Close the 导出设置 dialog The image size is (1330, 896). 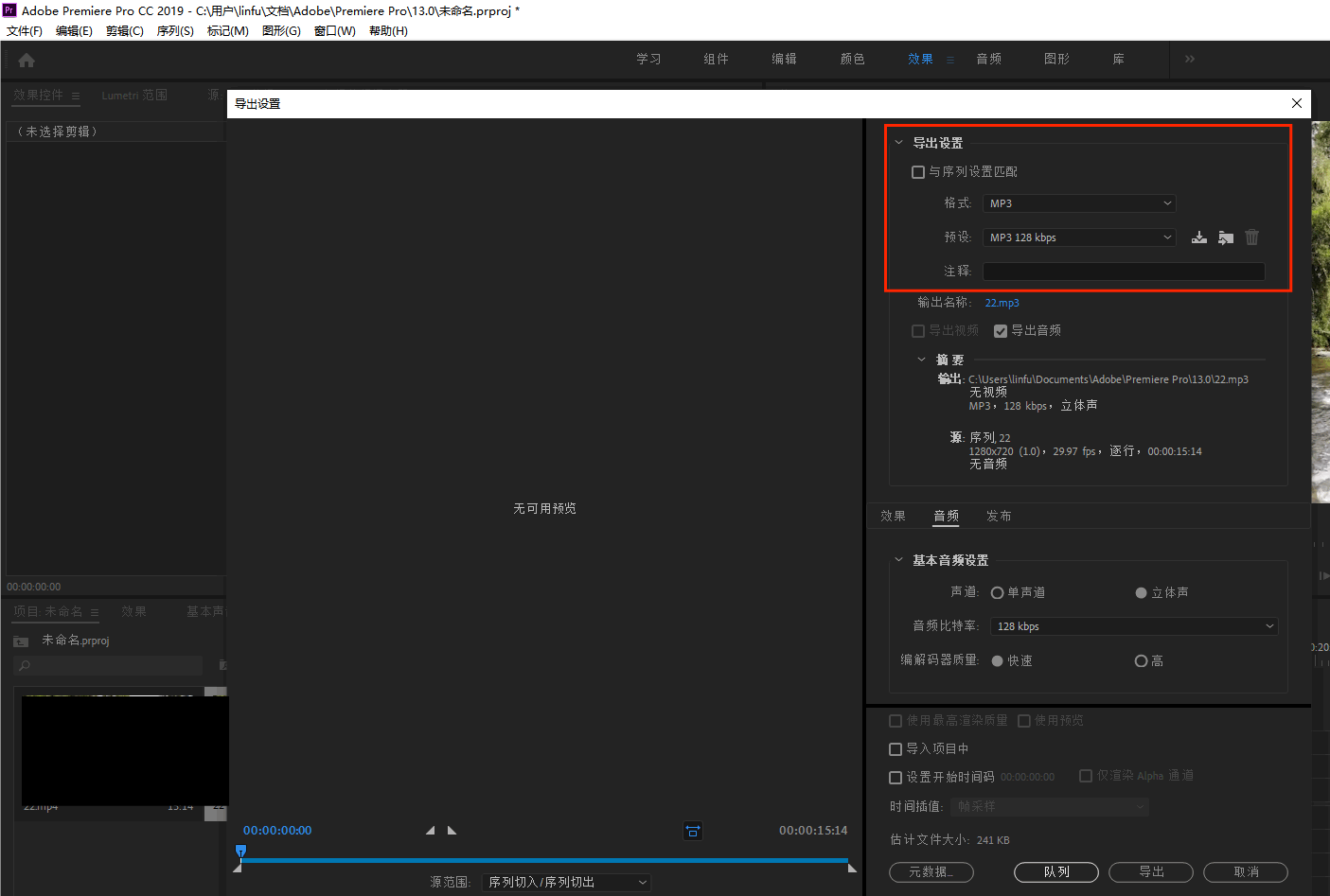pos(1297,103)
